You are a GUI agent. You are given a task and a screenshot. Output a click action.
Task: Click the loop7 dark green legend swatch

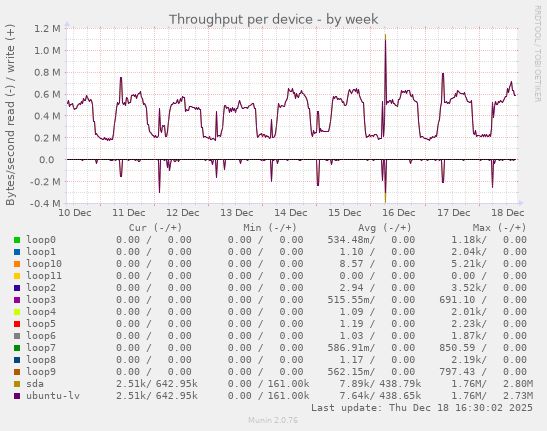coord(17,348)
